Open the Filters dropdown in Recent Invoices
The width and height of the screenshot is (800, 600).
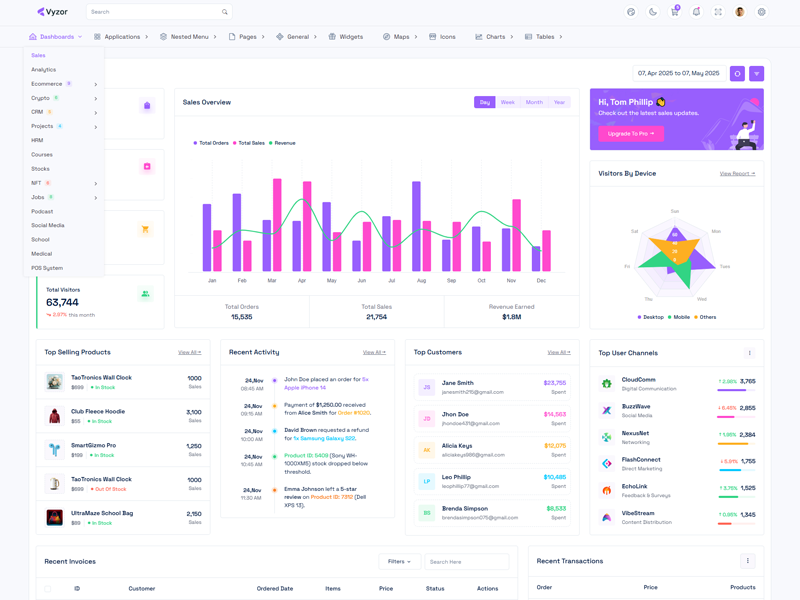[x=398, y=562]
